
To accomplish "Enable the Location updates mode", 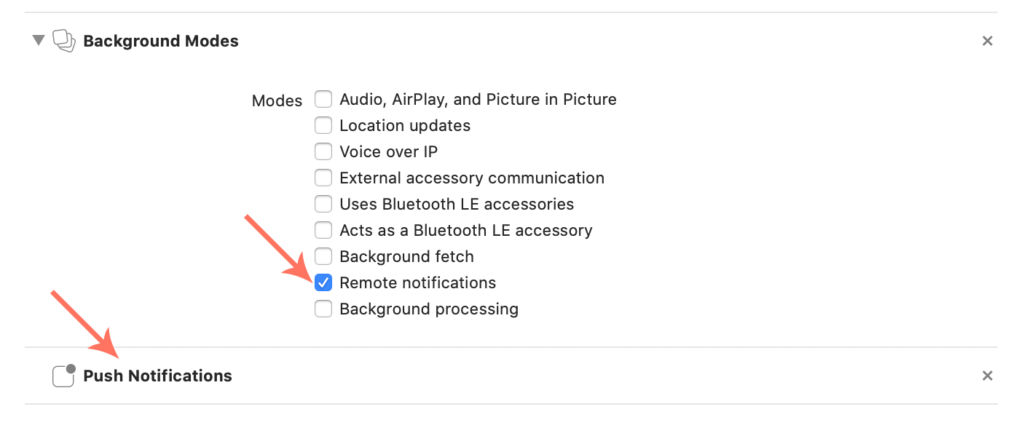I will [323, 125].
